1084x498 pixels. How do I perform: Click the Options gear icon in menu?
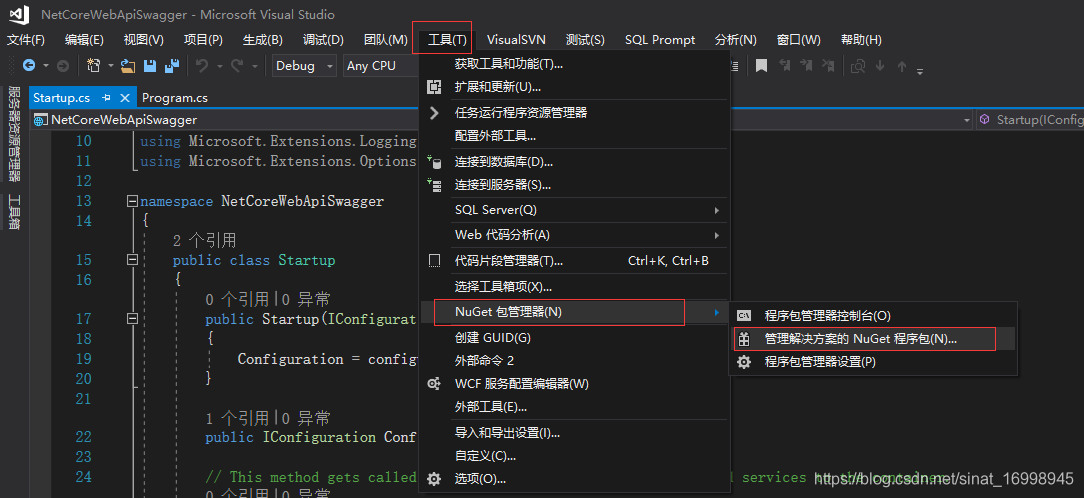(434, 479)
